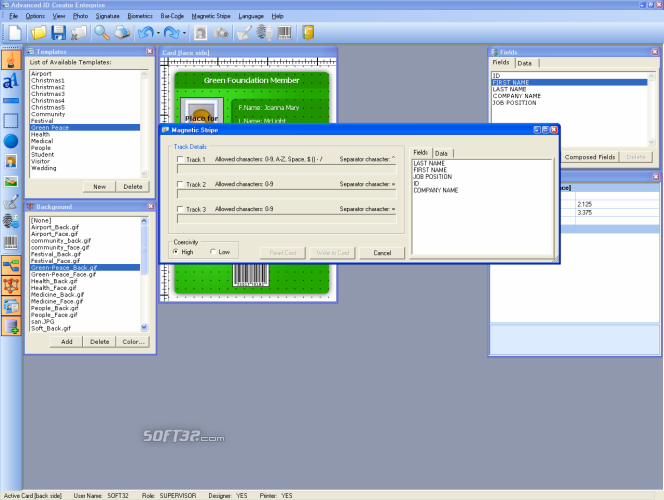Click New button in Templates panel
The image size is (664, 500).
(100, 187)
